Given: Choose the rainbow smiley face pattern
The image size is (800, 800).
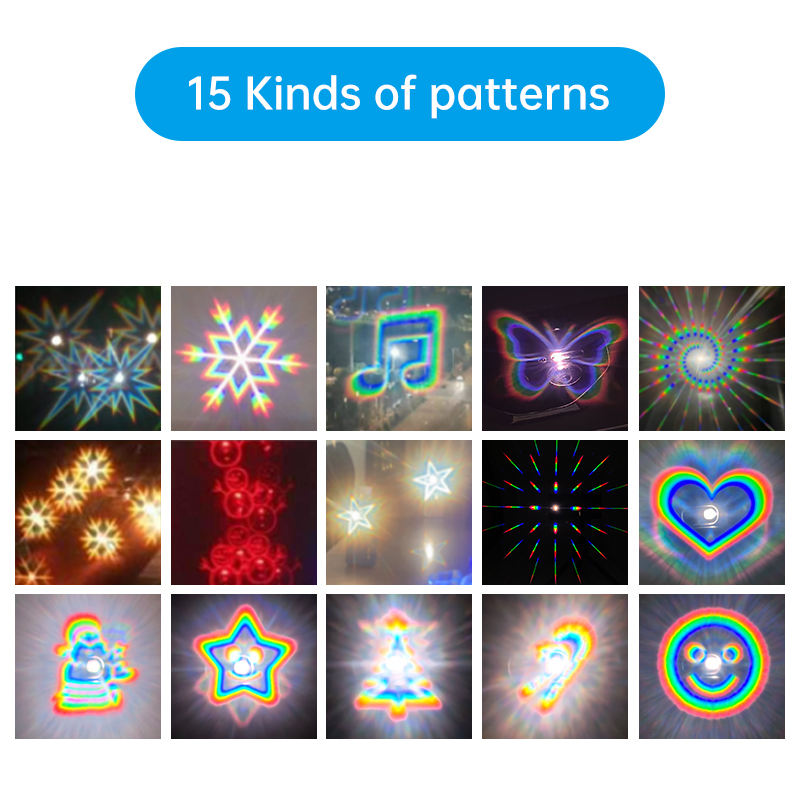Looking at the screenshot, I should click(x=712, y=666).
